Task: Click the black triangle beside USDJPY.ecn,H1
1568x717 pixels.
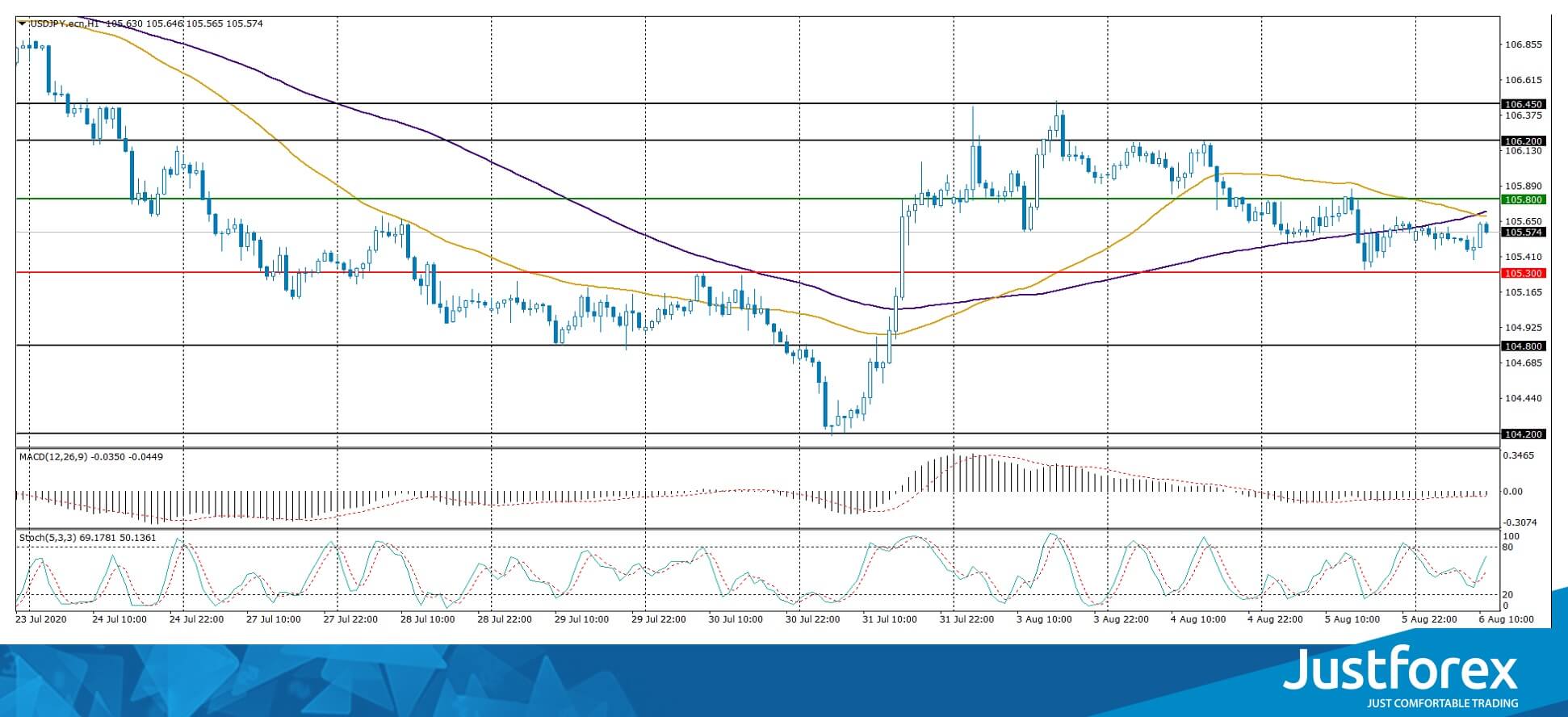Action: pyautogui.click(x=23, y=23)
